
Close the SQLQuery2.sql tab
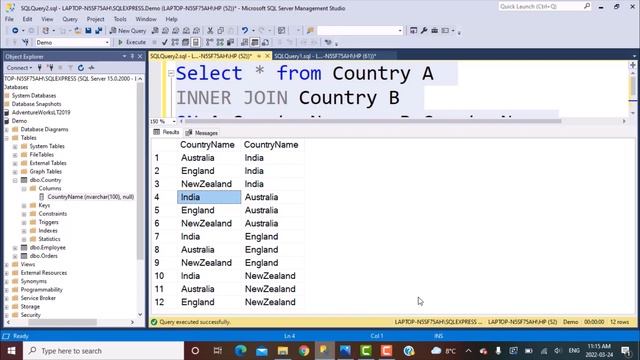[268, 56]
